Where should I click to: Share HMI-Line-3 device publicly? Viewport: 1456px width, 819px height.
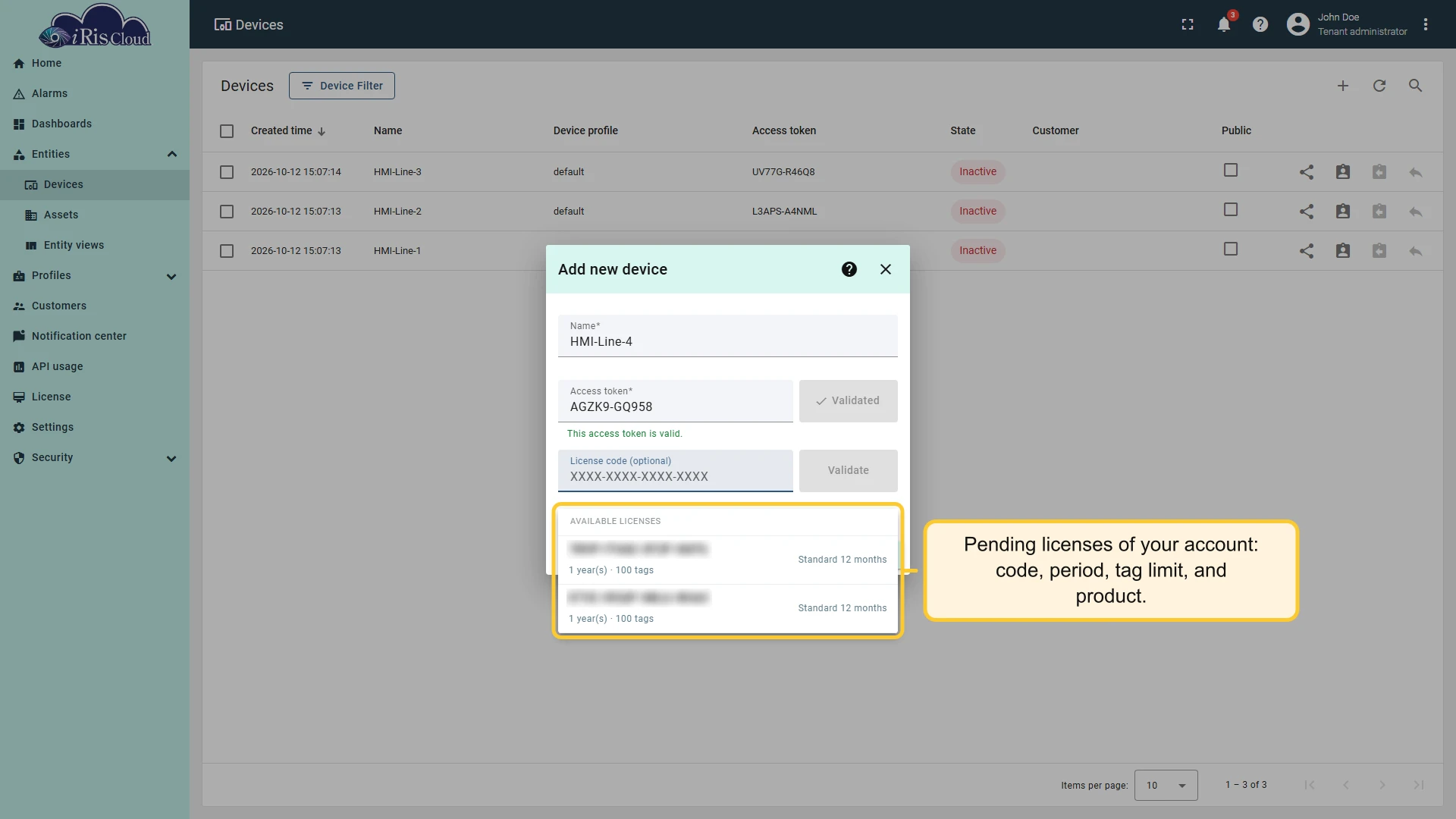pyautogui.click(x=1307, y=172)
